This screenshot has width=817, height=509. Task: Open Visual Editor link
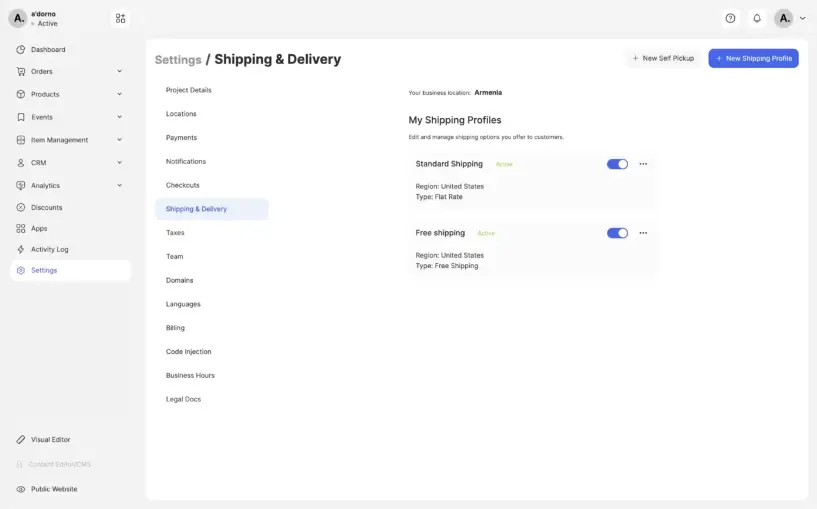51,440
